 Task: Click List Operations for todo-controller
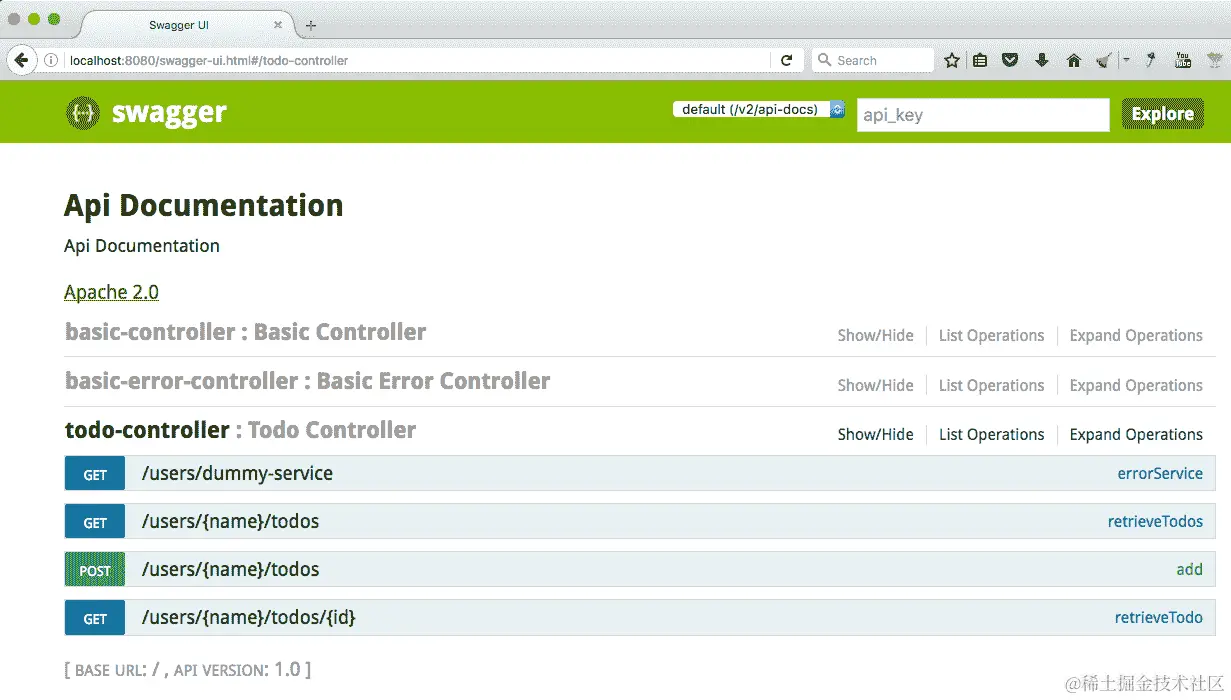click(x=991, y=435)
